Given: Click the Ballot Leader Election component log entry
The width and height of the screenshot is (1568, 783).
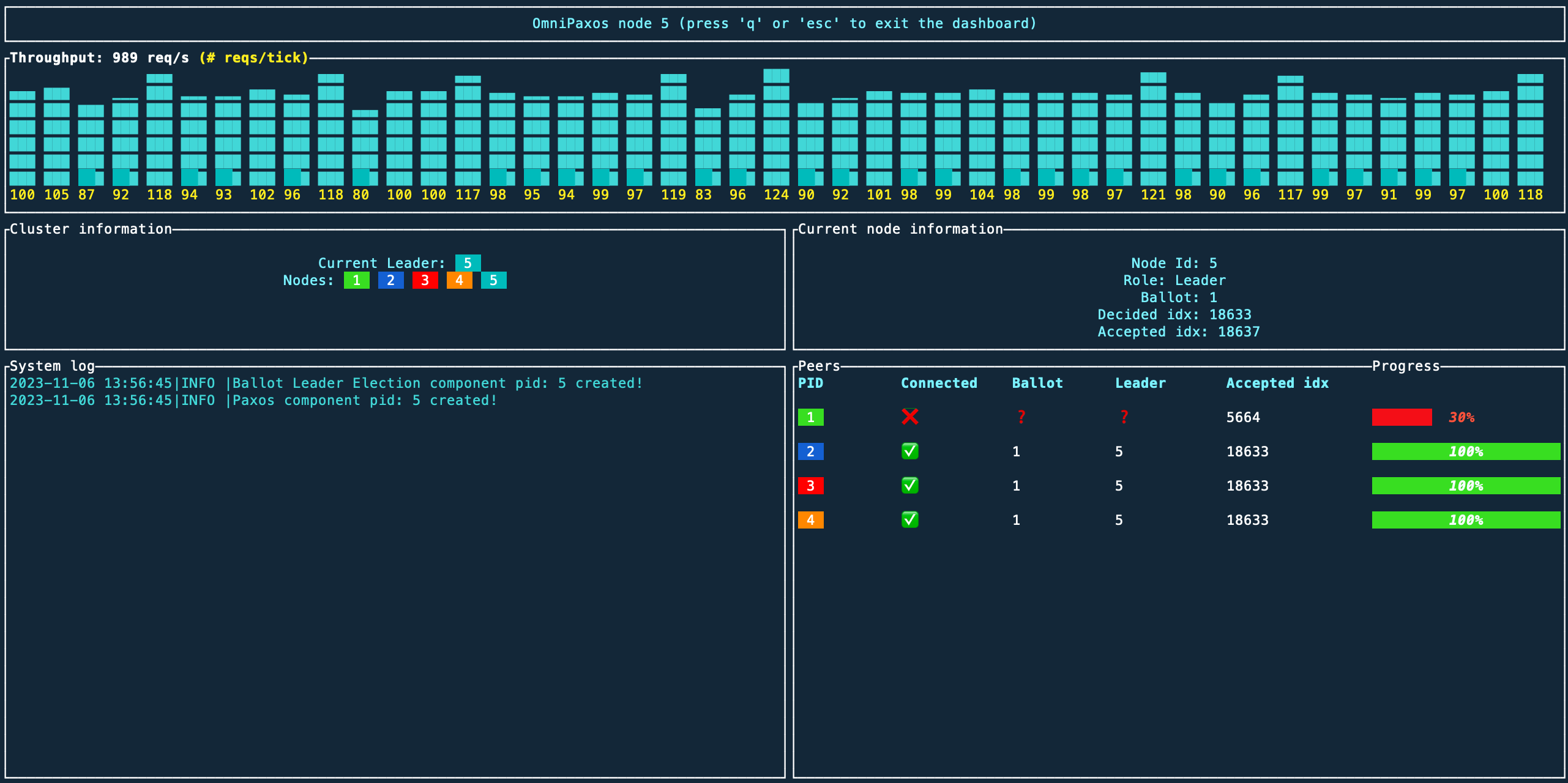Looking at the screenshot, I should 327,383.
